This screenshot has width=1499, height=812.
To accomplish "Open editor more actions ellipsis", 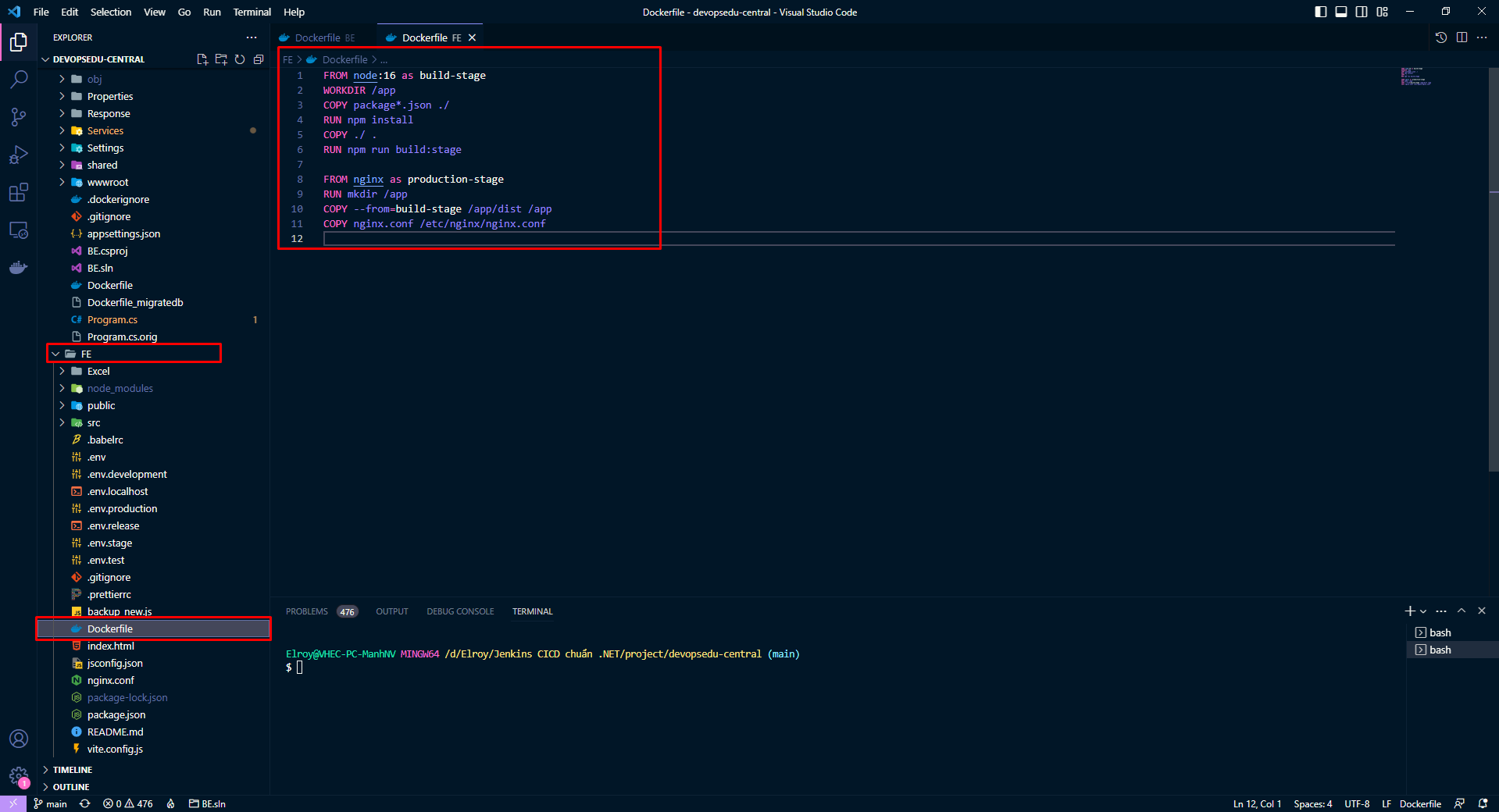I will click(x=1482, y=37).
